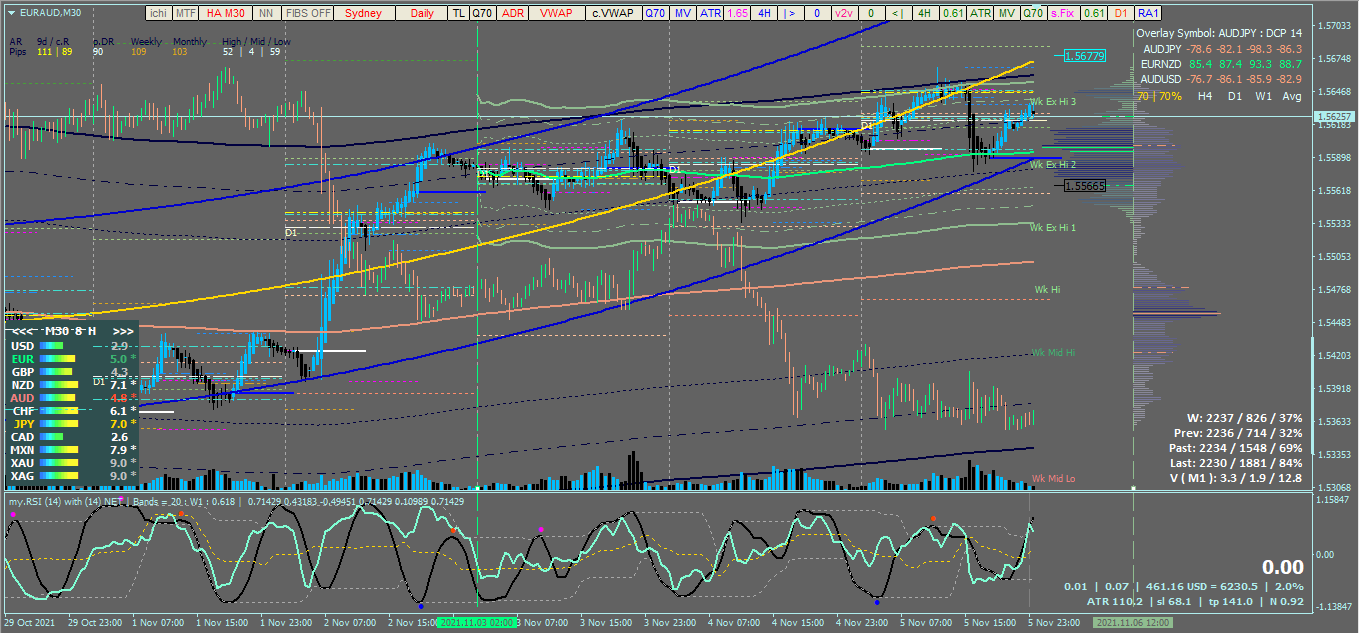Screen dimensions: 1360x633
Task: Select the GBP label in strength panel
Action: click(x=22, y=371)
